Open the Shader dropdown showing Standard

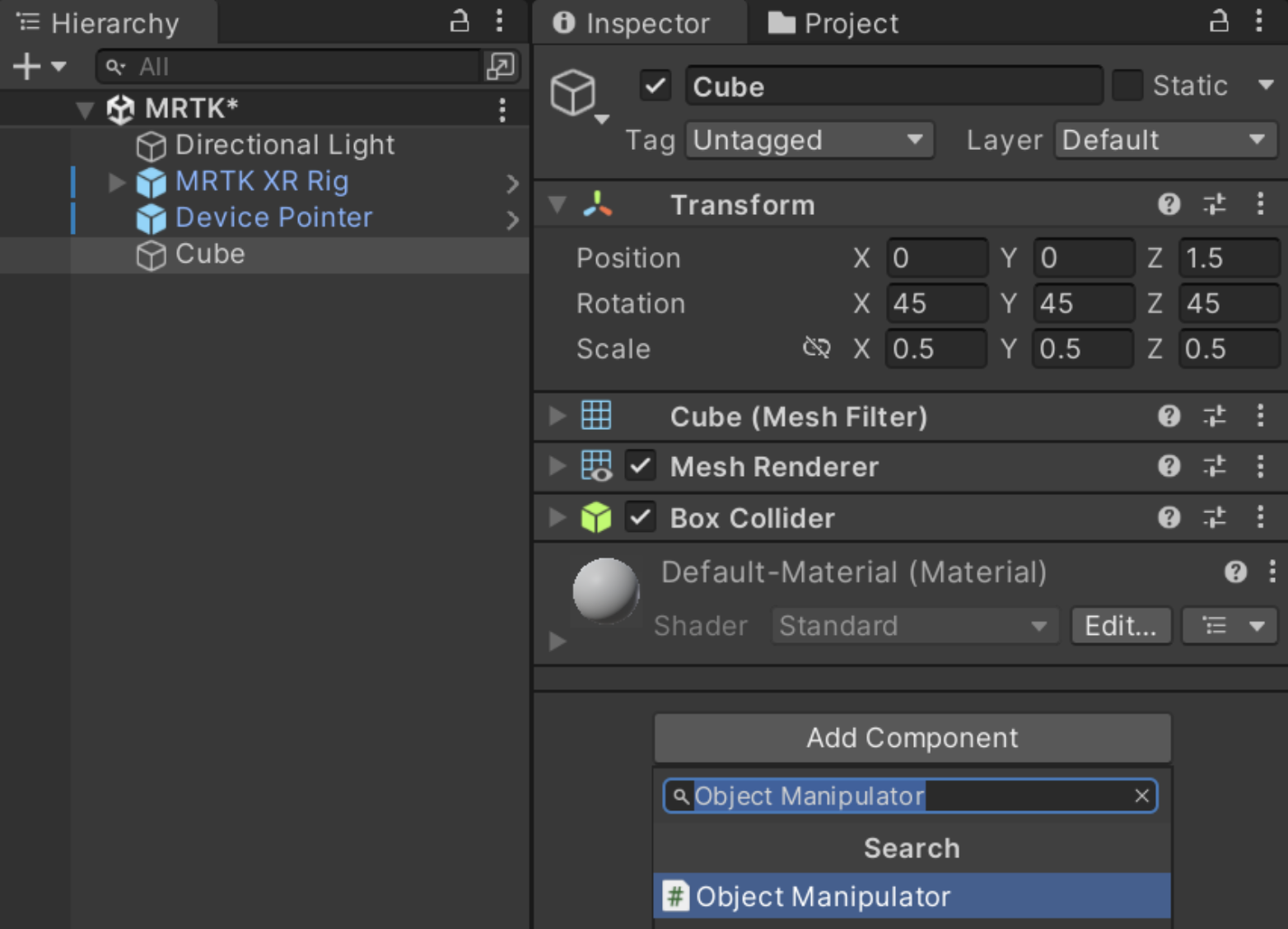pyautogui.click(x=915, y=626)
